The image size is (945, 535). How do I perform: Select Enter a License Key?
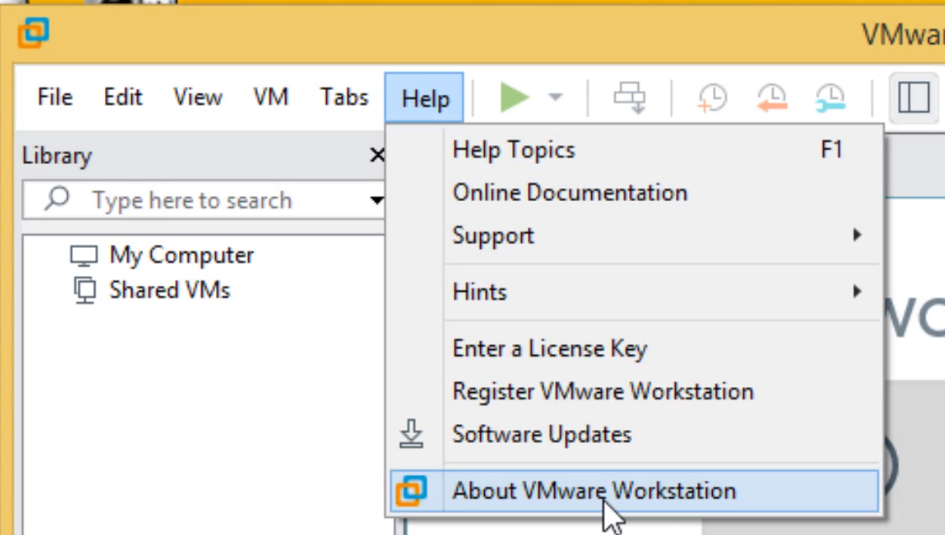click(634, 349)
